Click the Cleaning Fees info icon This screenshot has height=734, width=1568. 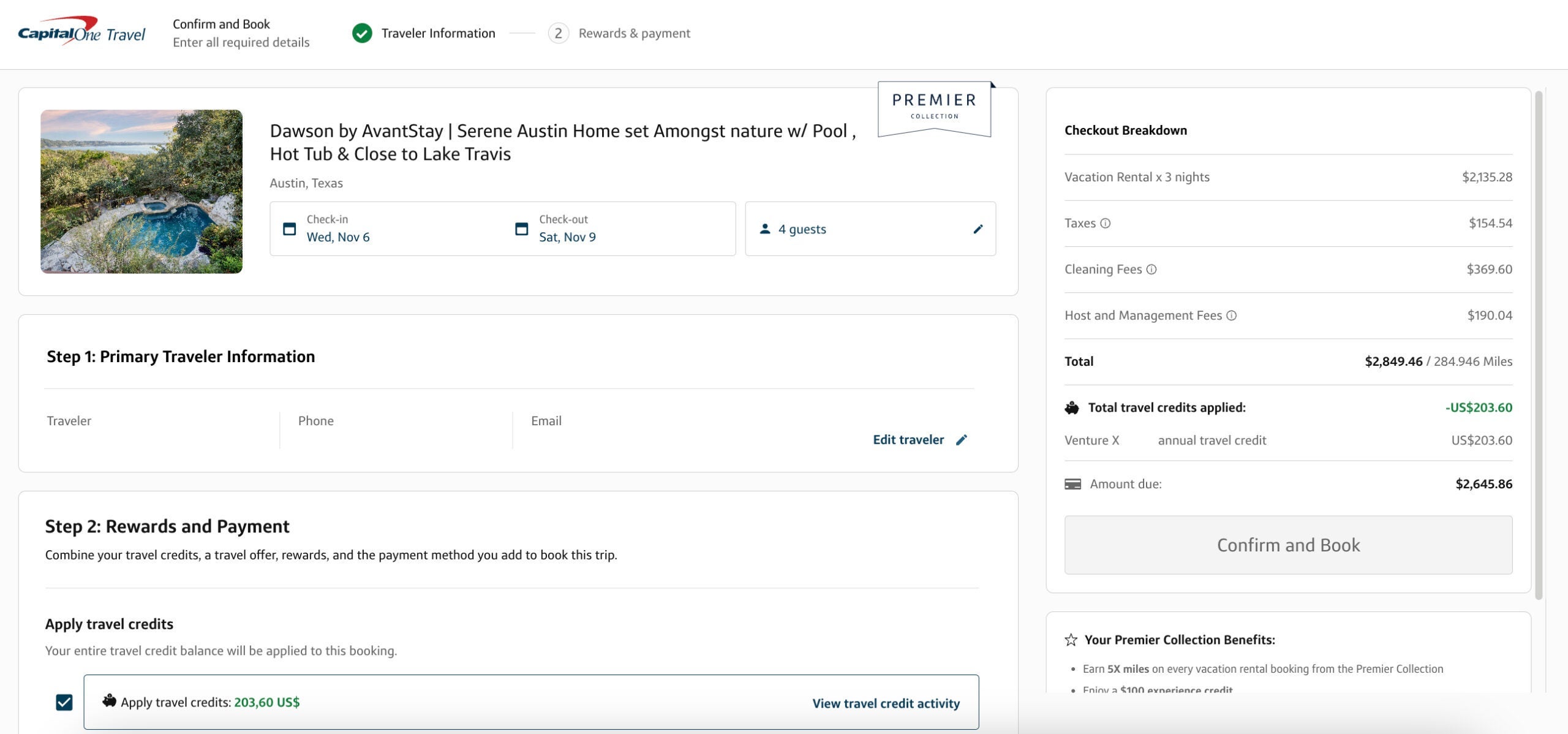[x=1151, y=270]
